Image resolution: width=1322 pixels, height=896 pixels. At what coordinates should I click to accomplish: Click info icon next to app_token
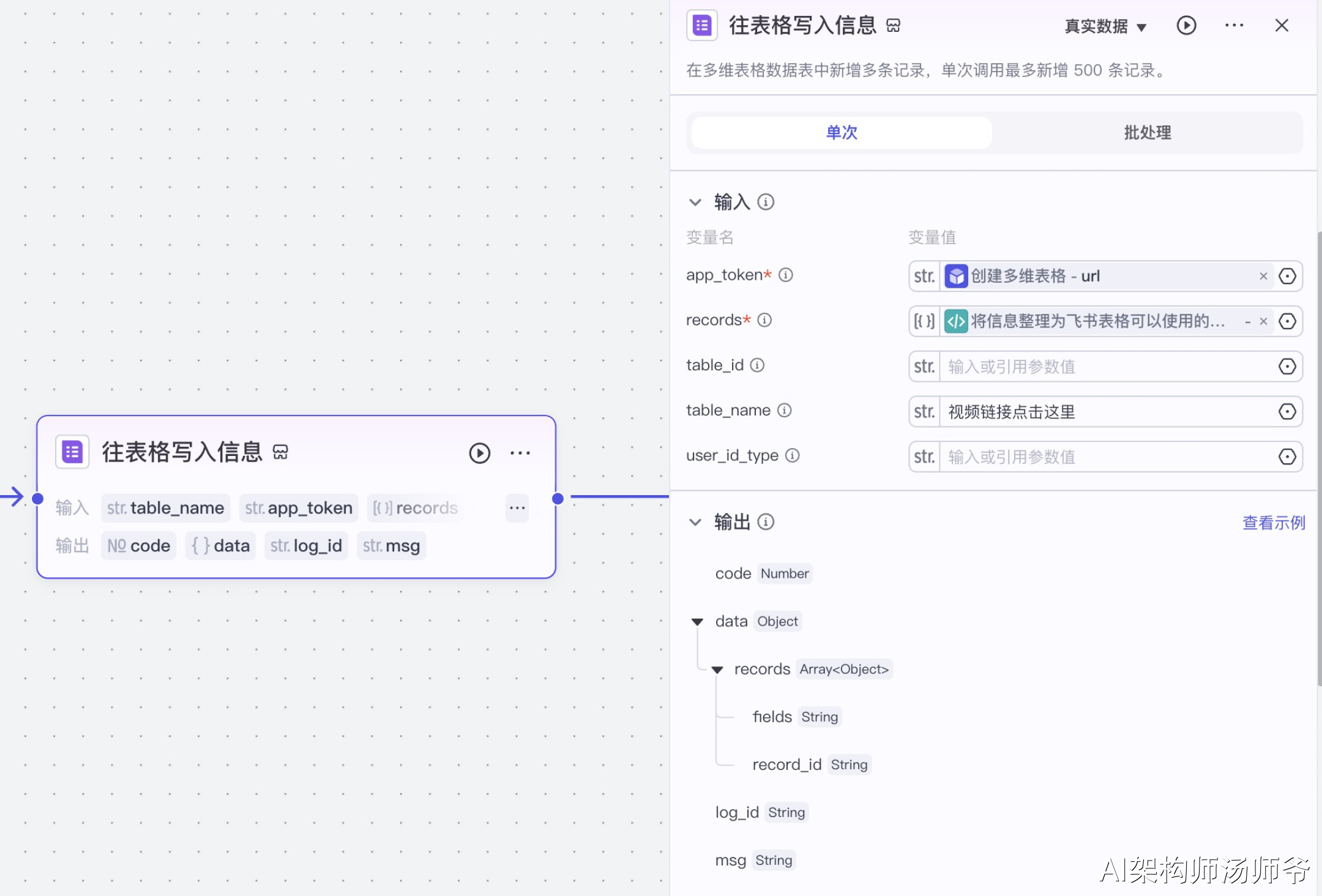tap(786, 275)
